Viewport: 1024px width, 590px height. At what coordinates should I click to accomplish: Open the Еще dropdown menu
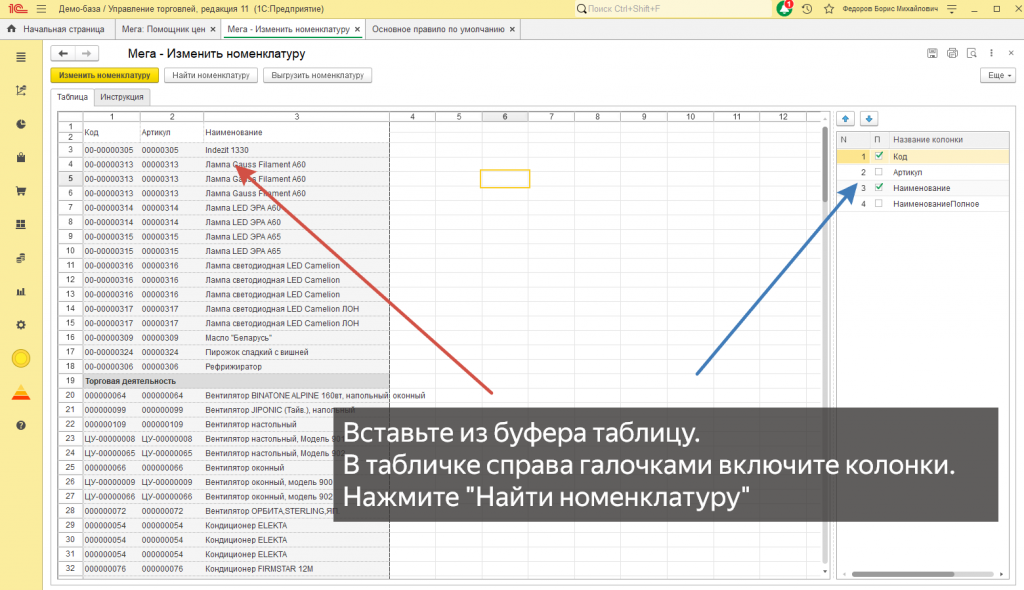coord(999,75)
